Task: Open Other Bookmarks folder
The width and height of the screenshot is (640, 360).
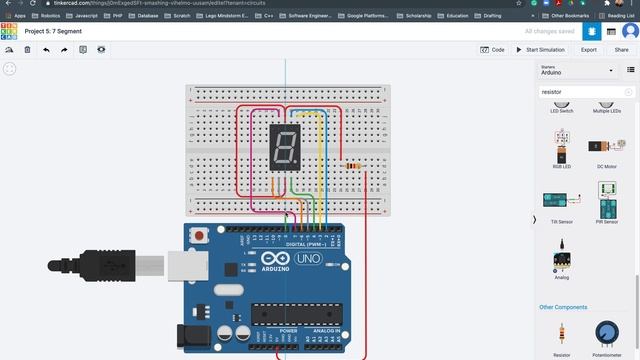Action: (x=566, y=16)
